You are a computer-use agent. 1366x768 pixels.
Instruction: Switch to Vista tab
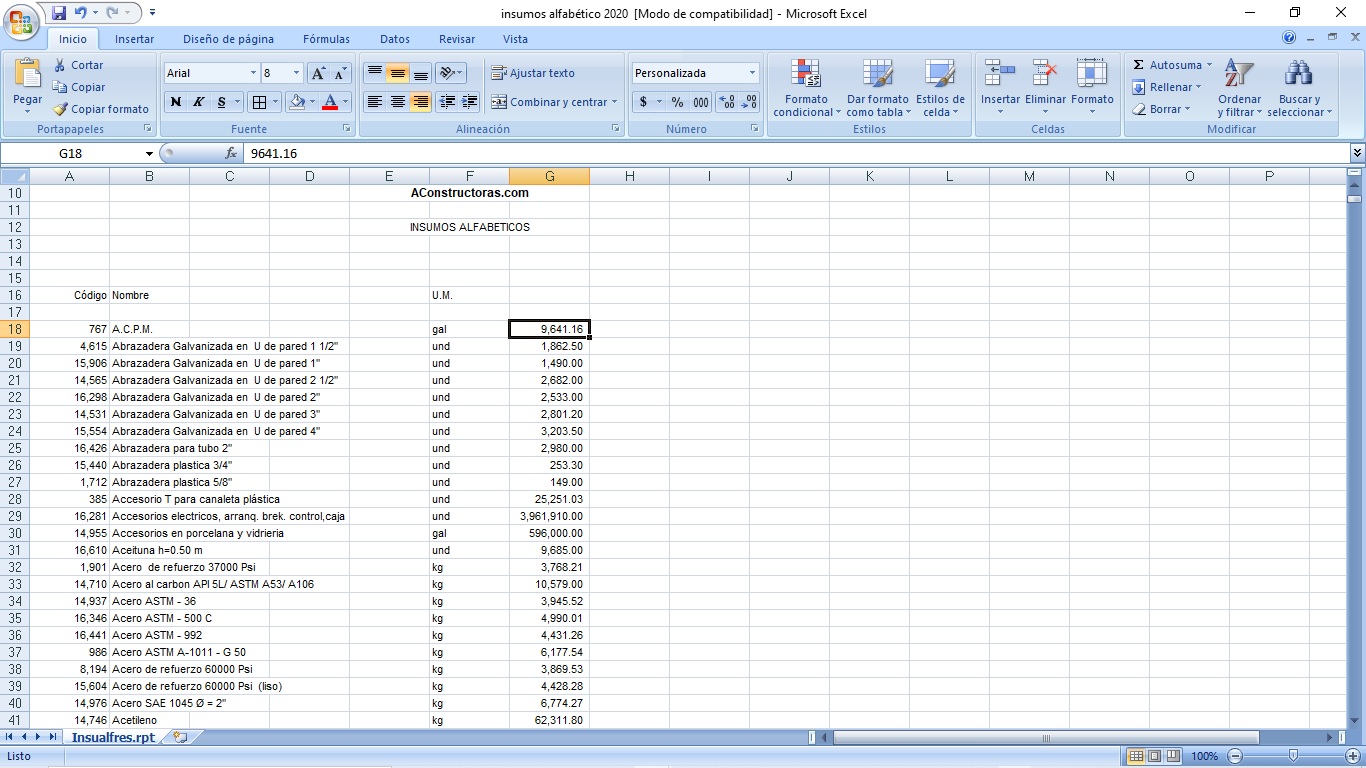point(515,39)
